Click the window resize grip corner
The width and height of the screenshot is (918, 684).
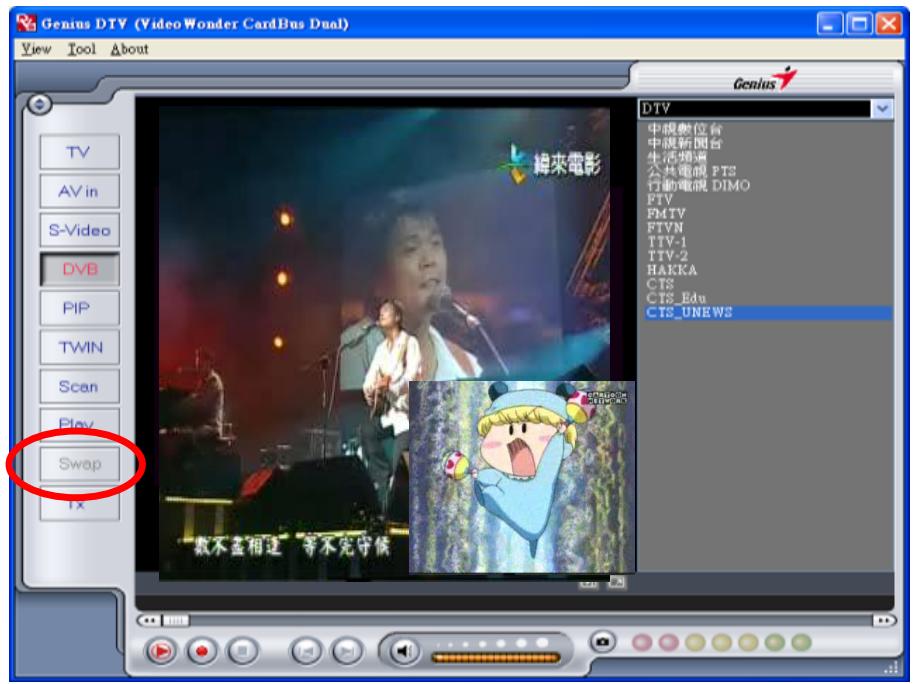coord(891,667)
